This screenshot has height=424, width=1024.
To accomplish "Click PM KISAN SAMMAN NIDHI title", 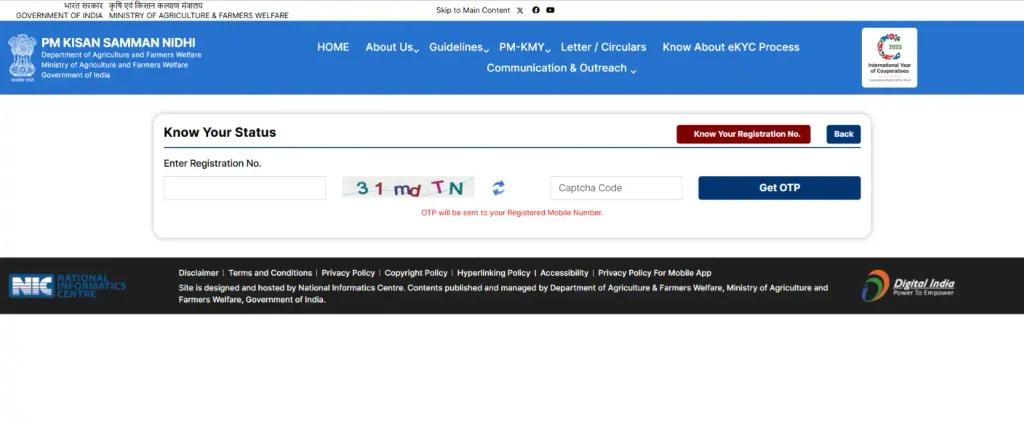I will (x=118, y=43).
